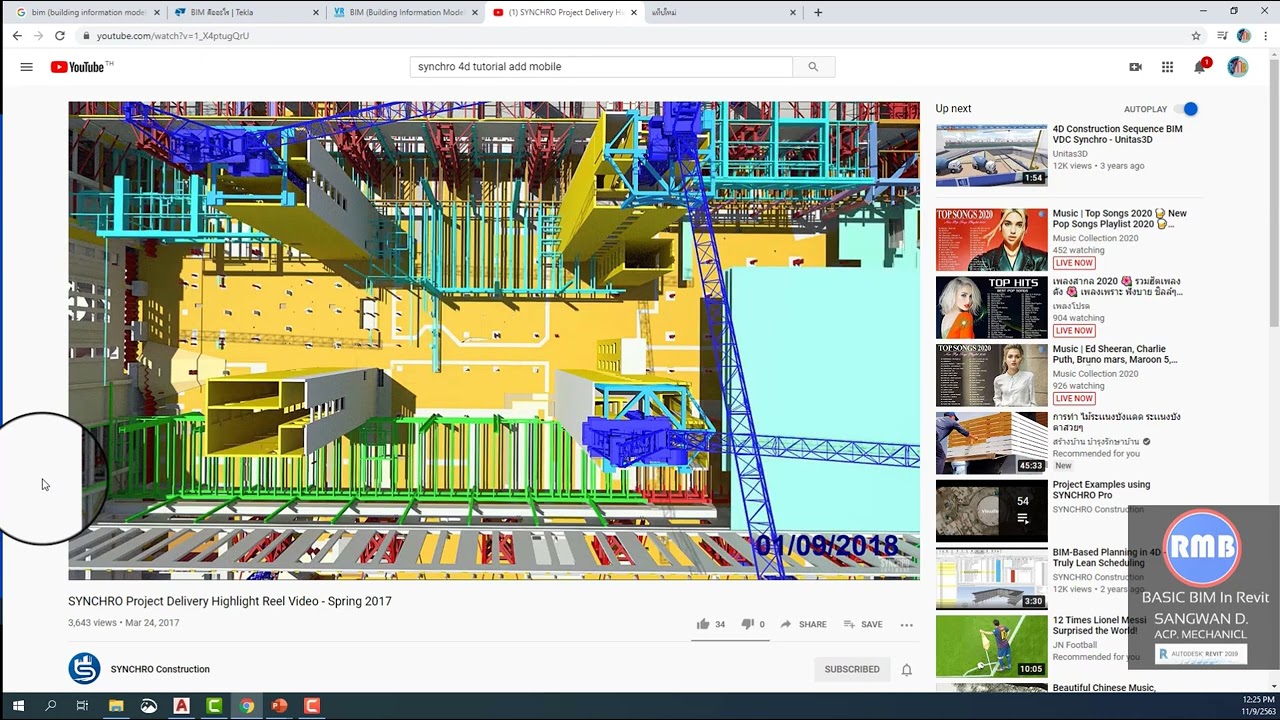Screen dimensions: 1280x720
Task: Open the red Camtasia recorder on the taskbar
Action: coord(312,706)
